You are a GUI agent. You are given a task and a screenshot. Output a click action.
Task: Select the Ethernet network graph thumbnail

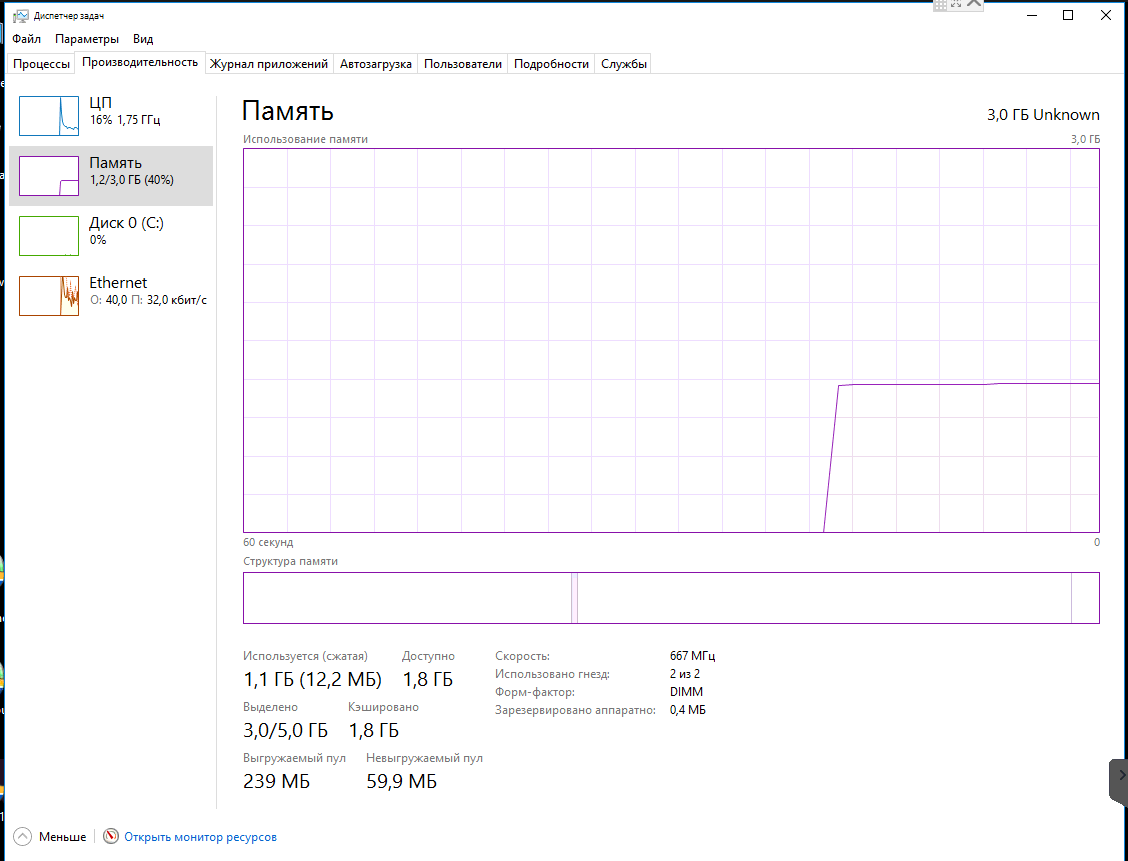click(x=49, y=296)
